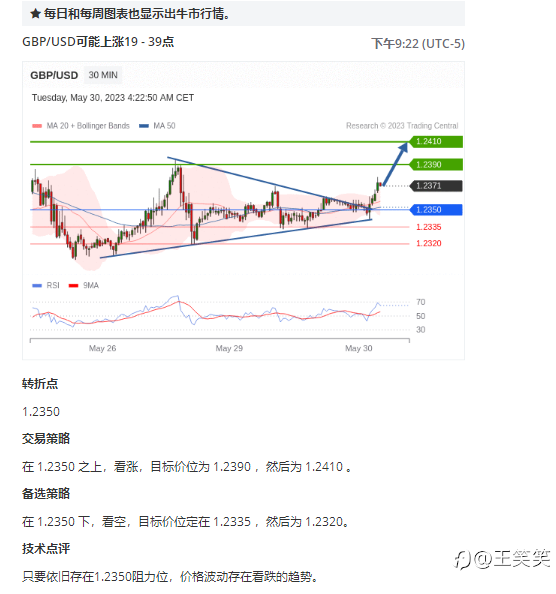Click the blue 1.2350 pivot price label

point(436,210)
